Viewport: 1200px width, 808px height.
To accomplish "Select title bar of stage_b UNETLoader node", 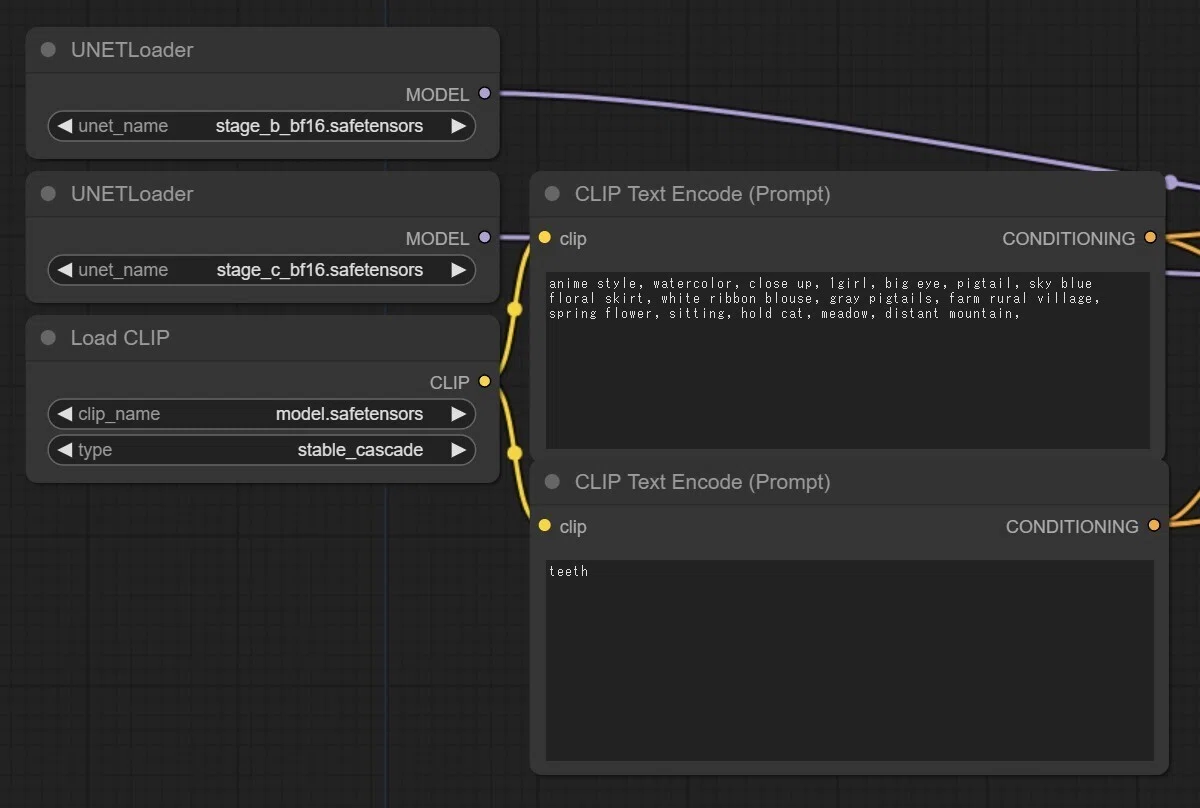I will [262, 50].
